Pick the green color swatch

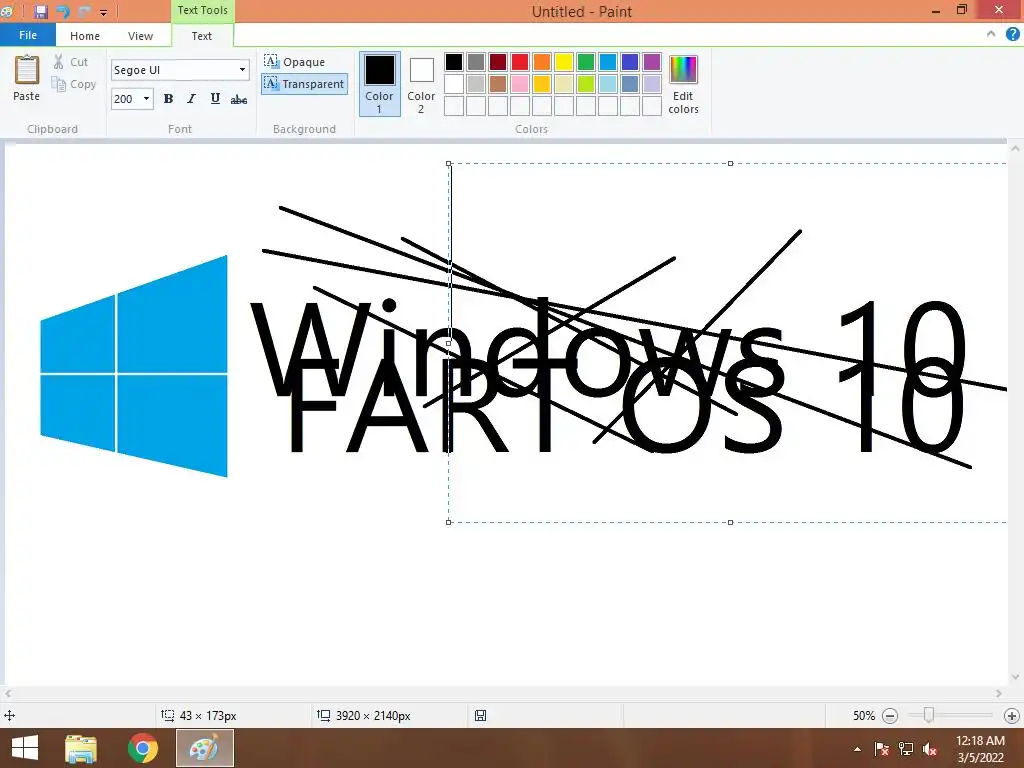(586, 62)
